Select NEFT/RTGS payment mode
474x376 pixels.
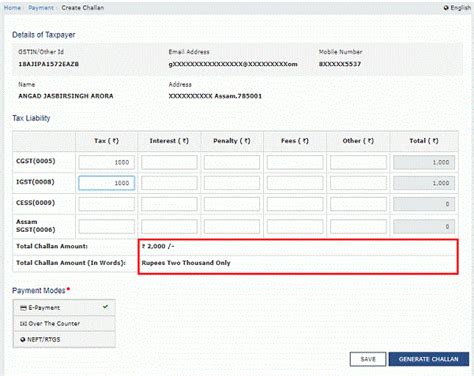point(64,339)
